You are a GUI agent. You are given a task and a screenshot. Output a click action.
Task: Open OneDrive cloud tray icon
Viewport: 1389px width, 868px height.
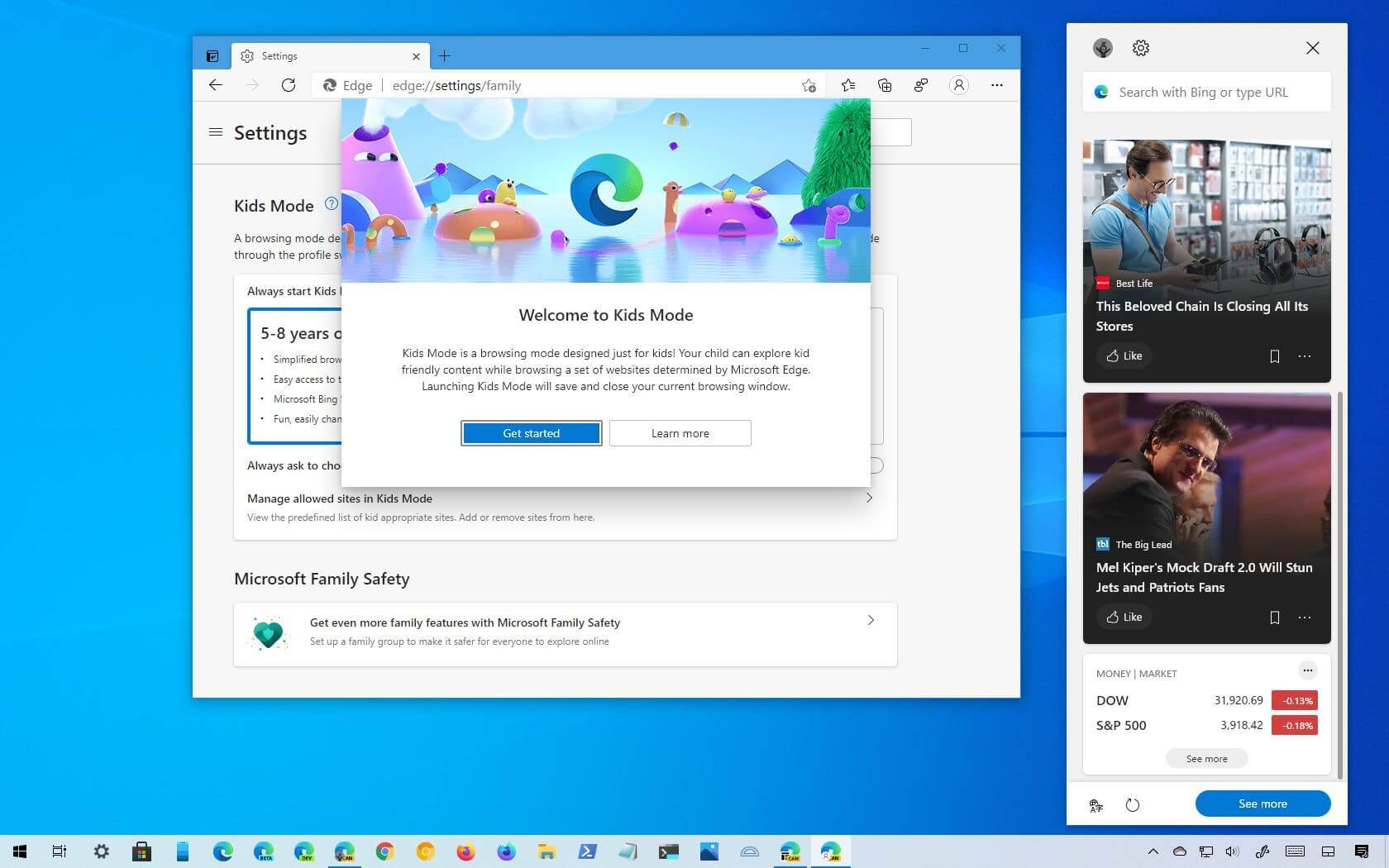(x=1180, y=851)
